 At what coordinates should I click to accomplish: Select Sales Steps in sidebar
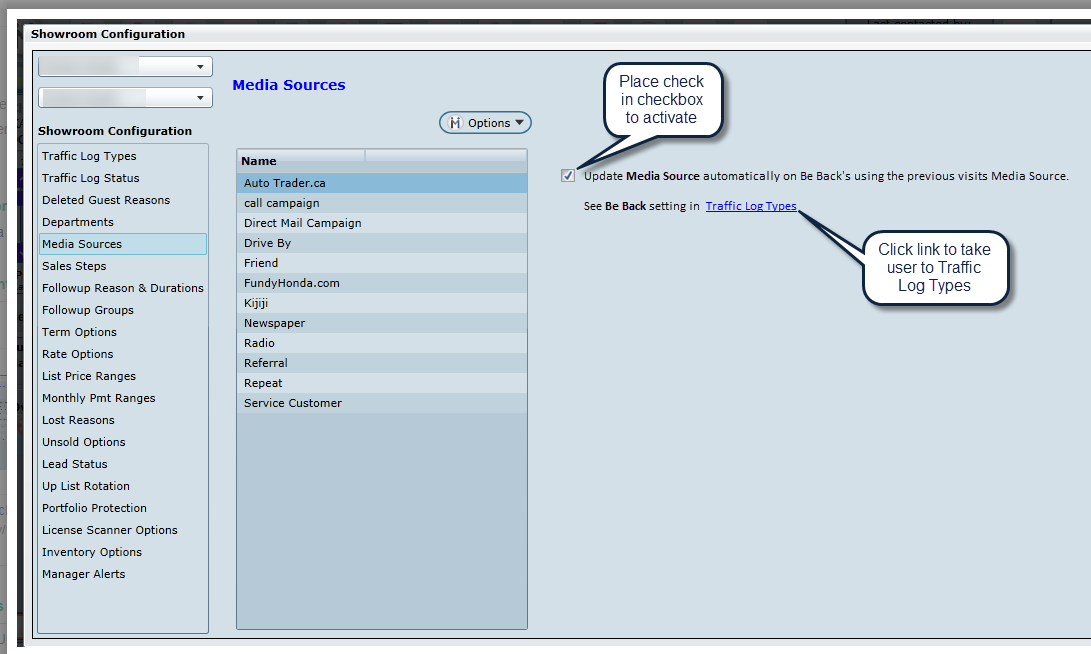[x=74, y=266]
